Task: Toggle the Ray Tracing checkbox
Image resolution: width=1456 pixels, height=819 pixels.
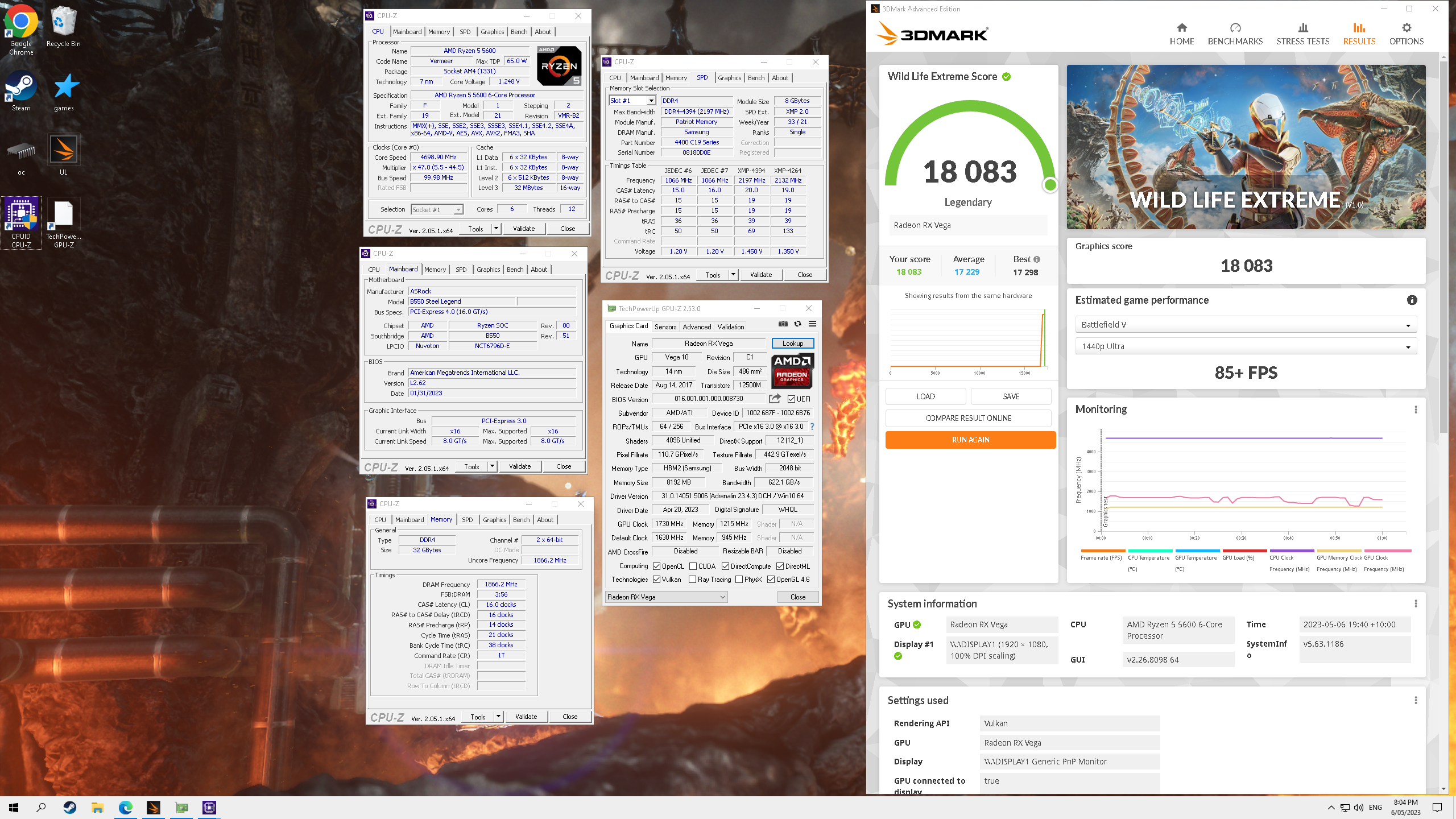Action: point(692,580)
